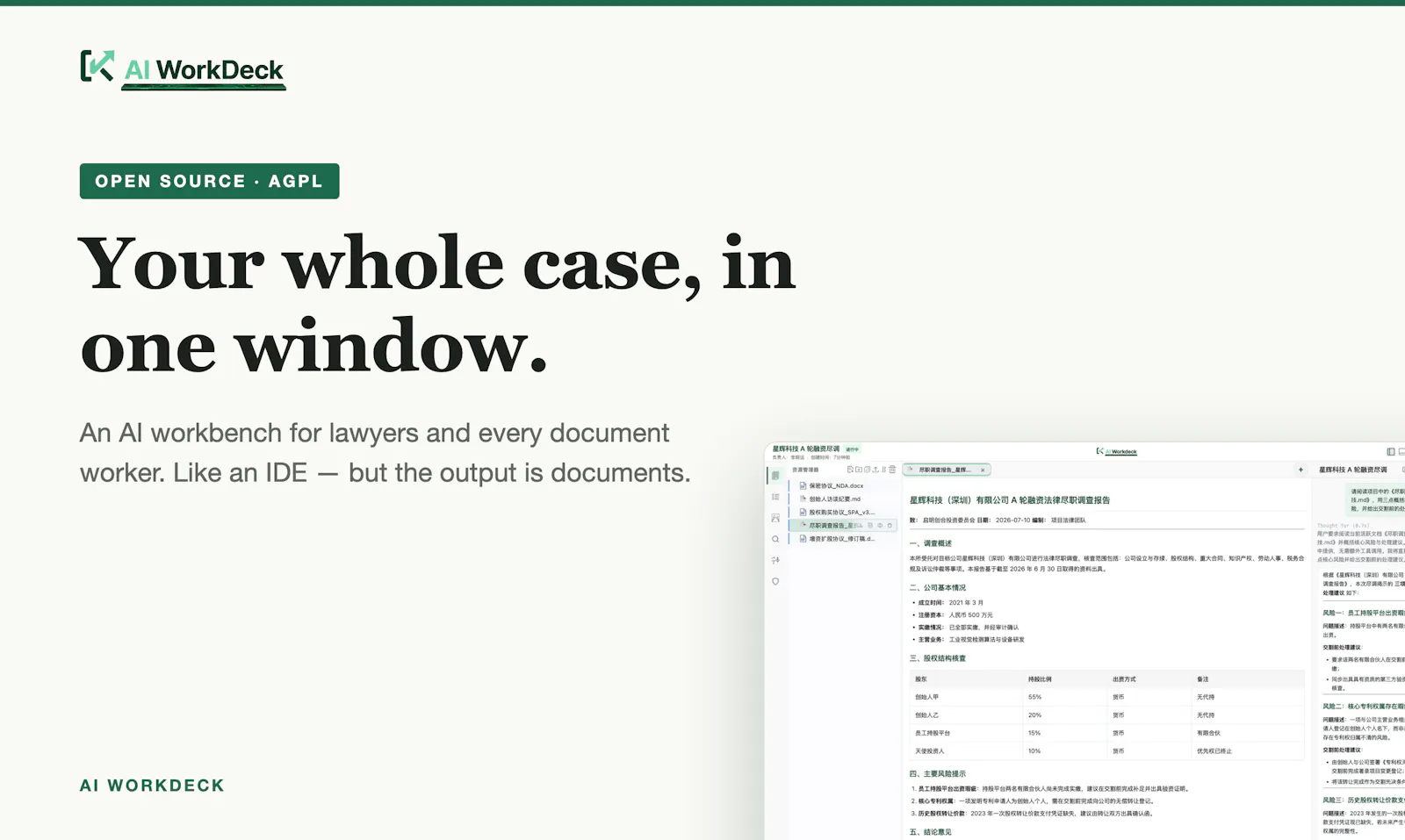Close the 尽职调查报告 editor tab
1405x840 pixels.
[x=983, y=470]
